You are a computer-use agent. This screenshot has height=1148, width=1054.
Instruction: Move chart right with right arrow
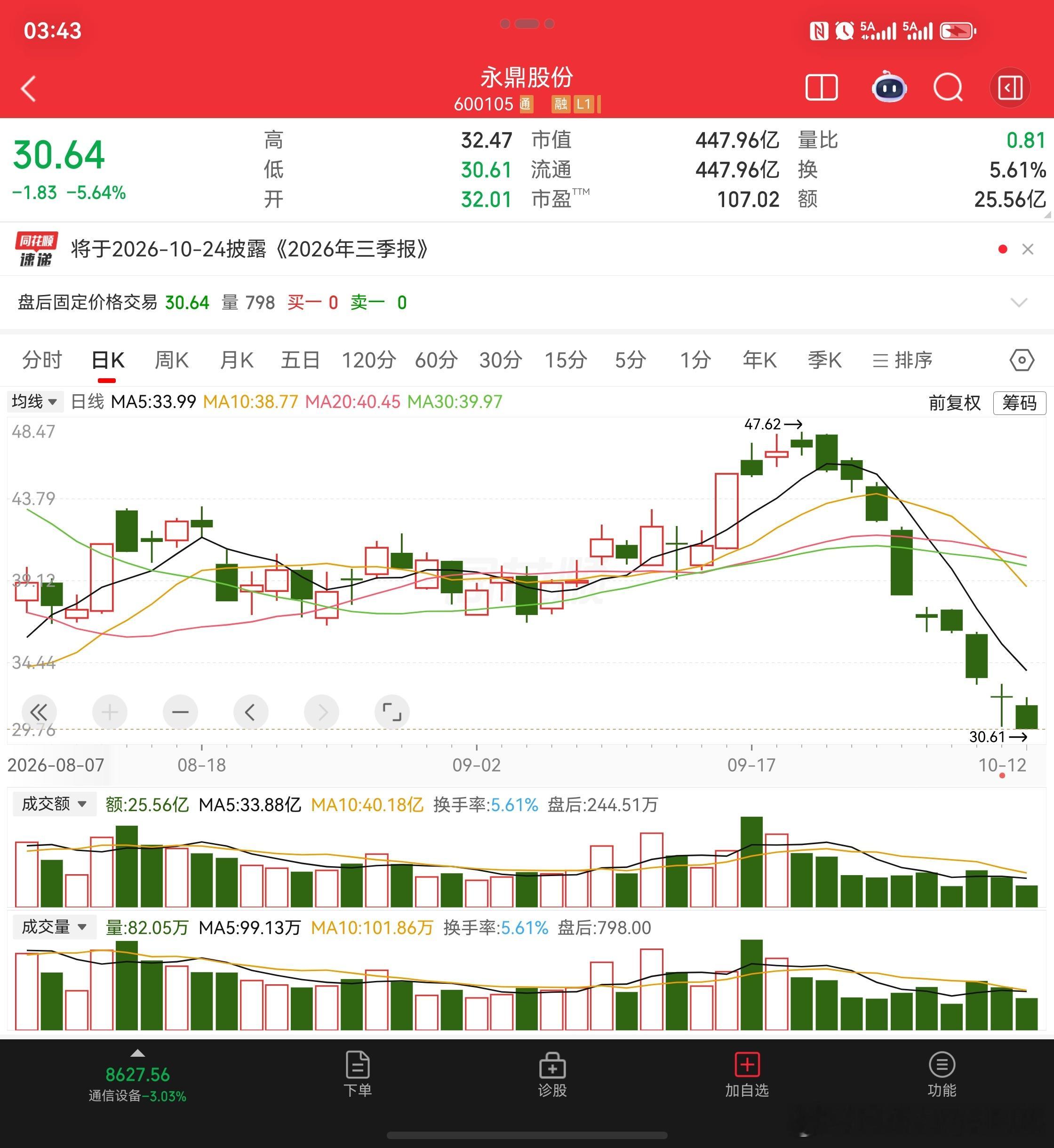(322, 712)
